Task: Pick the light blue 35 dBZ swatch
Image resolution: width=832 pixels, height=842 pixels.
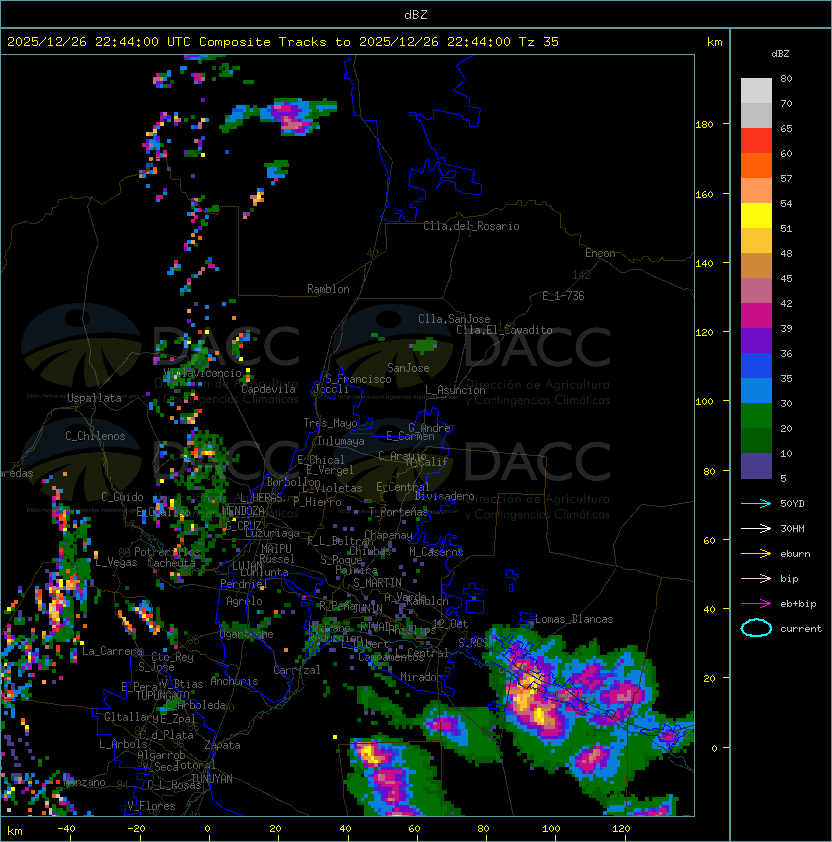Action: click(756, 390)
